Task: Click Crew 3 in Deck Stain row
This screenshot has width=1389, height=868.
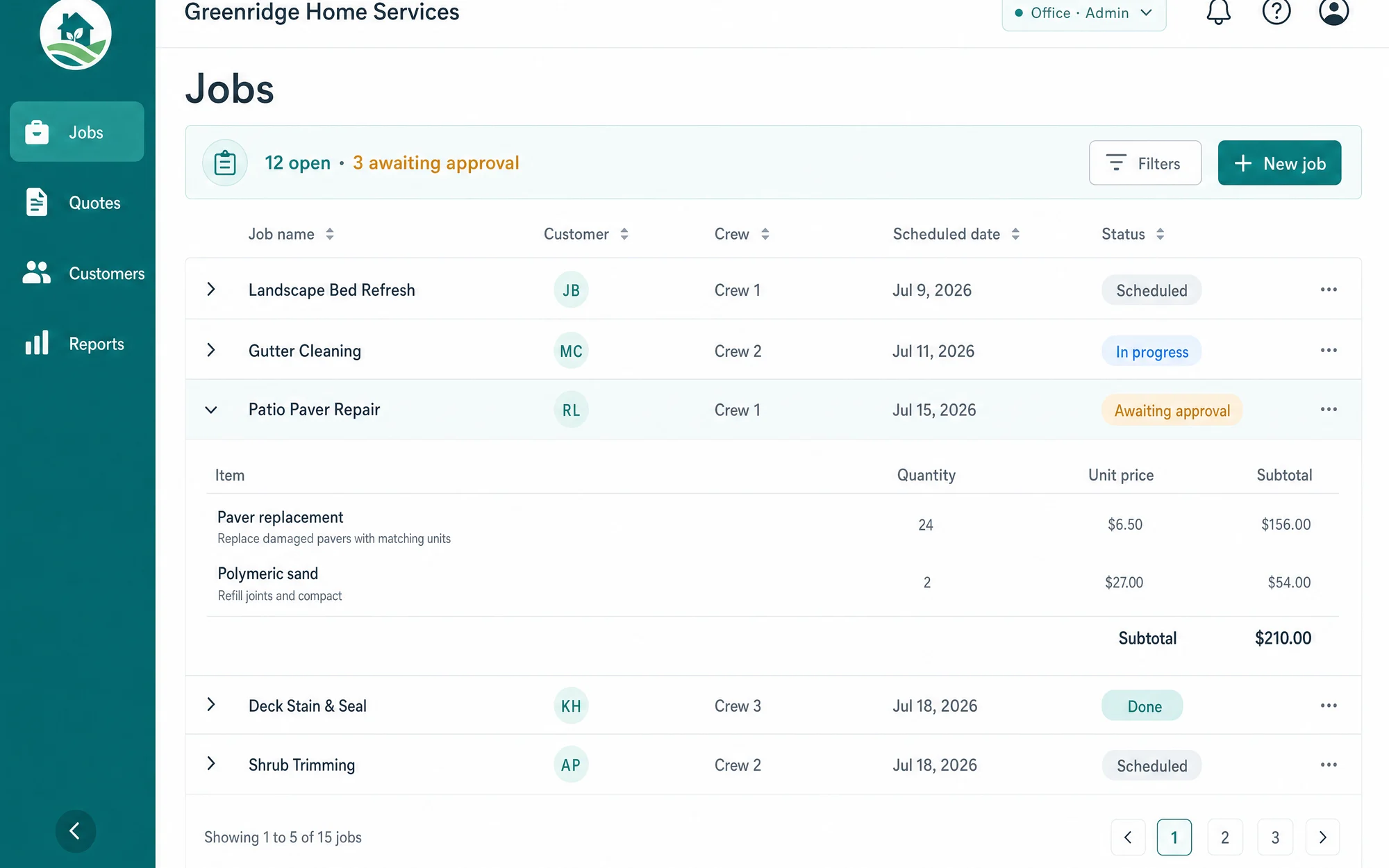Action: pyautogui.click(x=738, y=706)
